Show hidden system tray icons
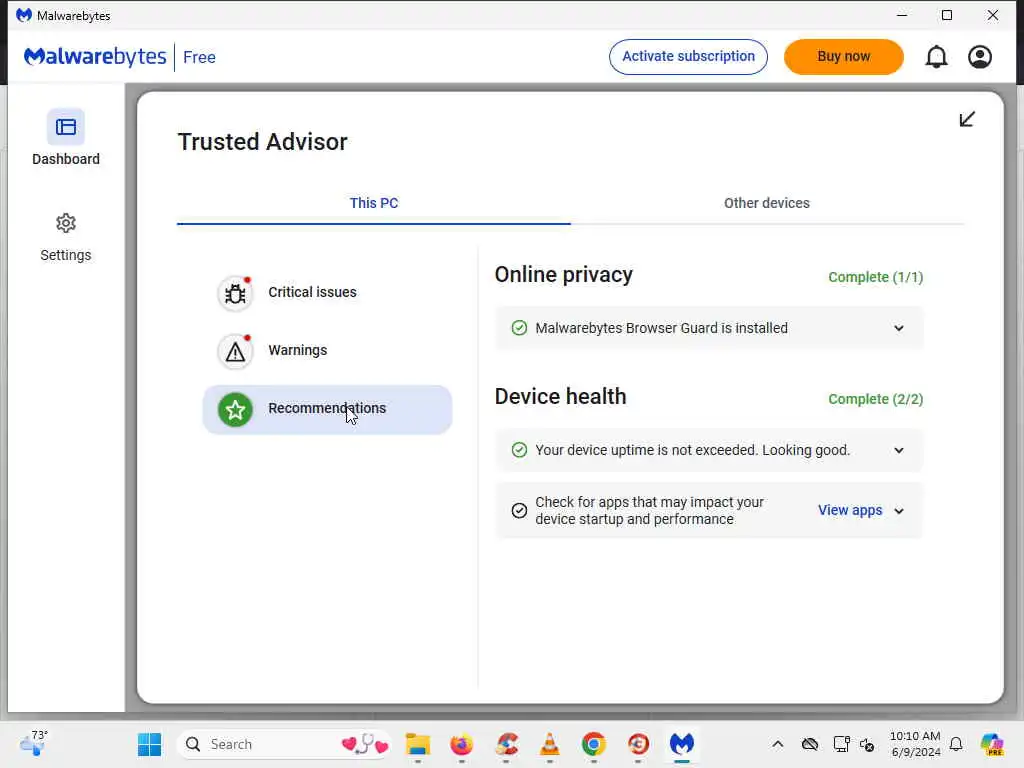 (x=777, y=744)
